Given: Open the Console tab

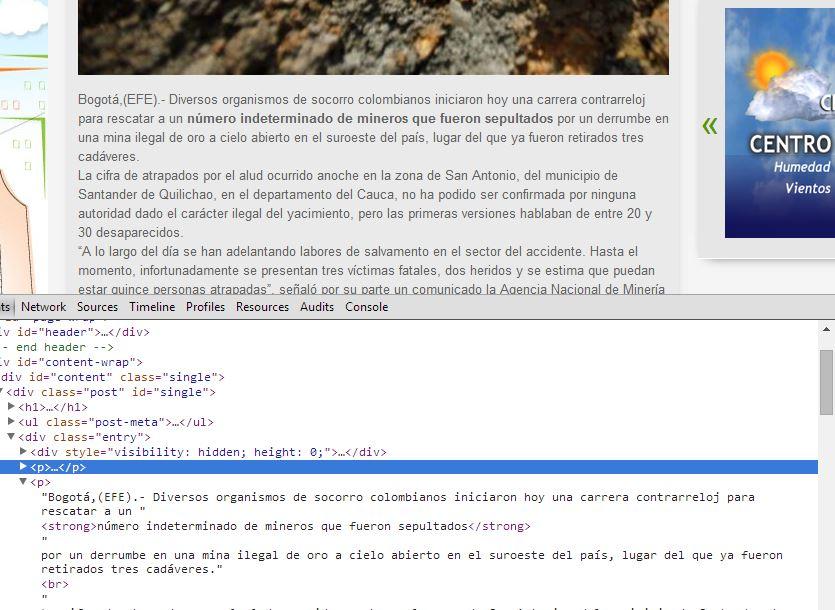Looking at the screenshot, I should click(x=367, y=307).
